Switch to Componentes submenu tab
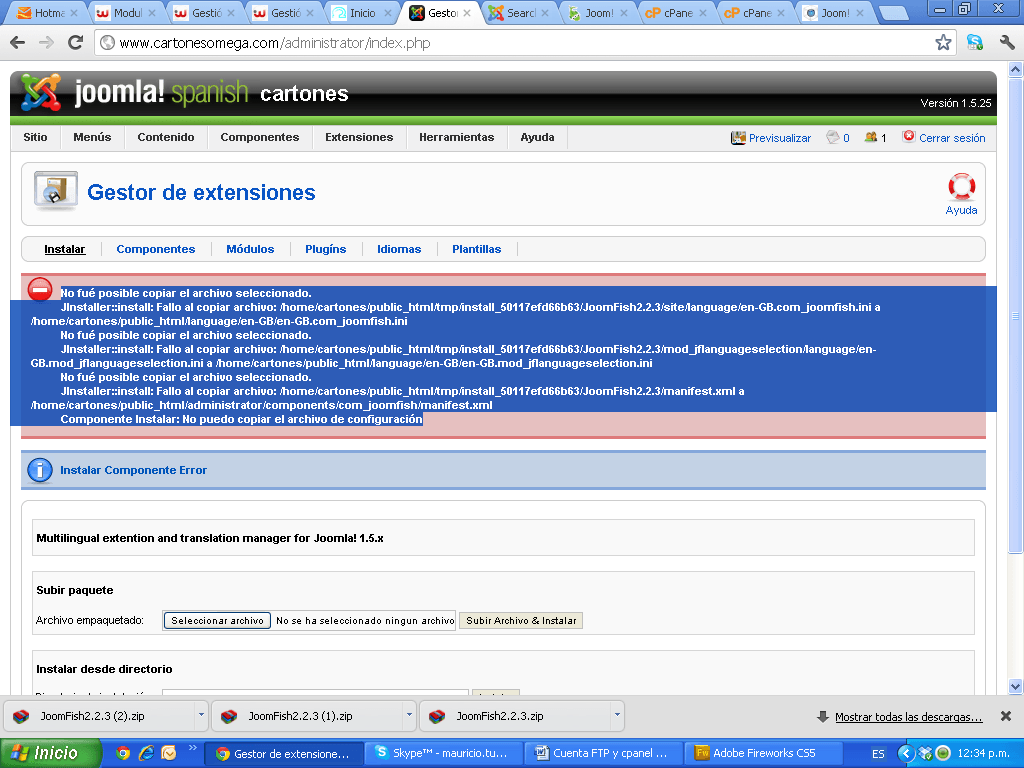 (155, 249)
